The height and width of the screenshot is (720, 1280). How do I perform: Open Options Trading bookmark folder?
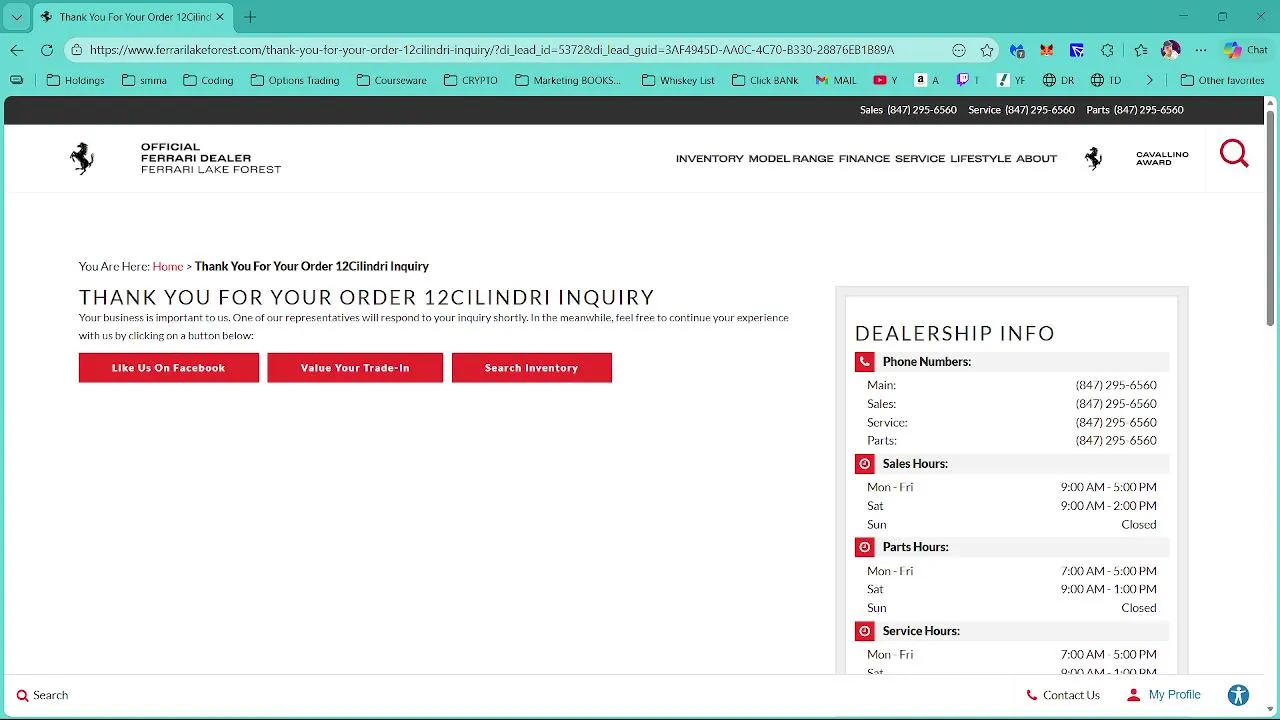click(295, 80)
